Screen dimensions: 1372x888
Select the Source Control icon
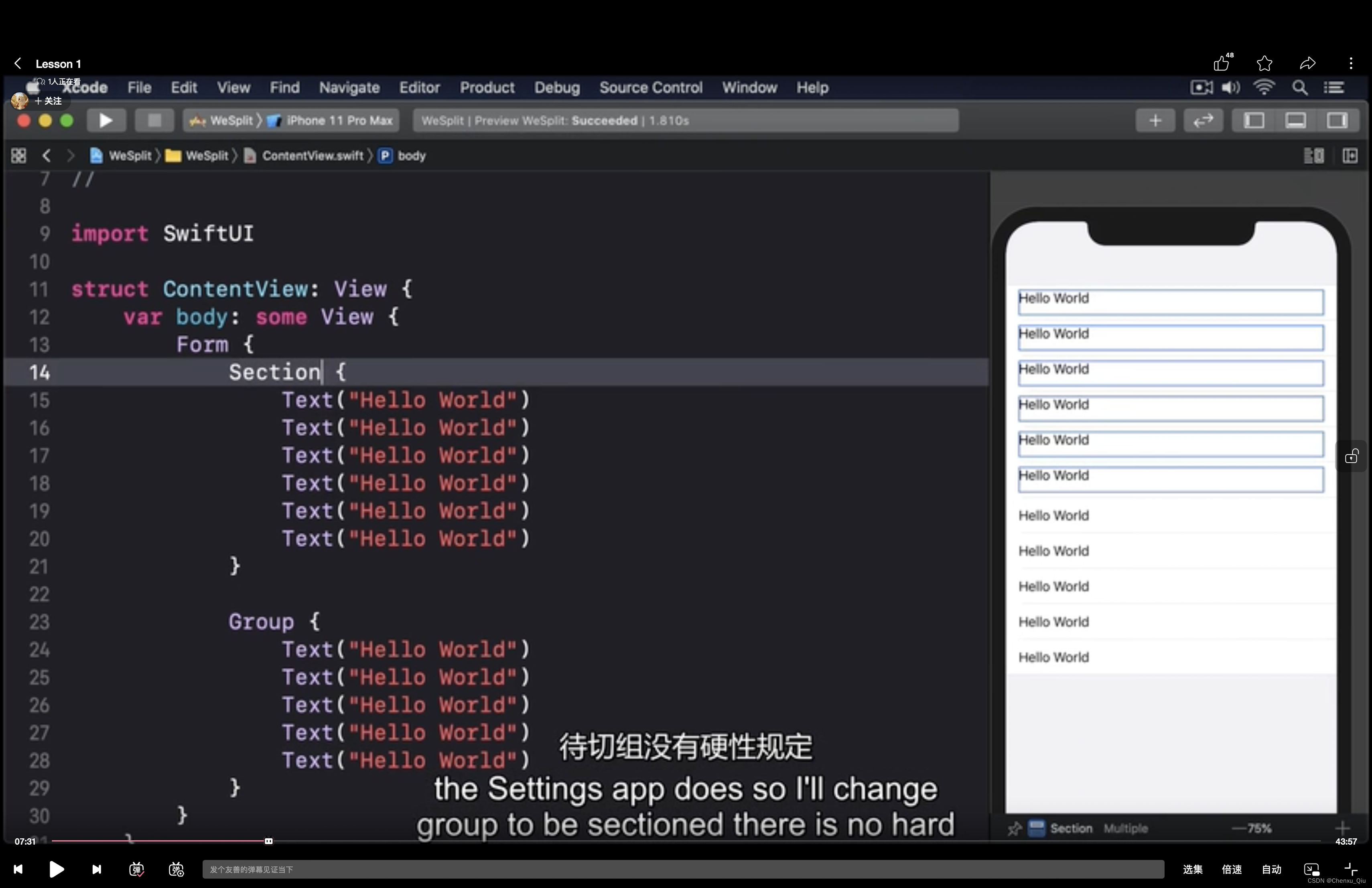pyautogui.click(x=651, y=88)
